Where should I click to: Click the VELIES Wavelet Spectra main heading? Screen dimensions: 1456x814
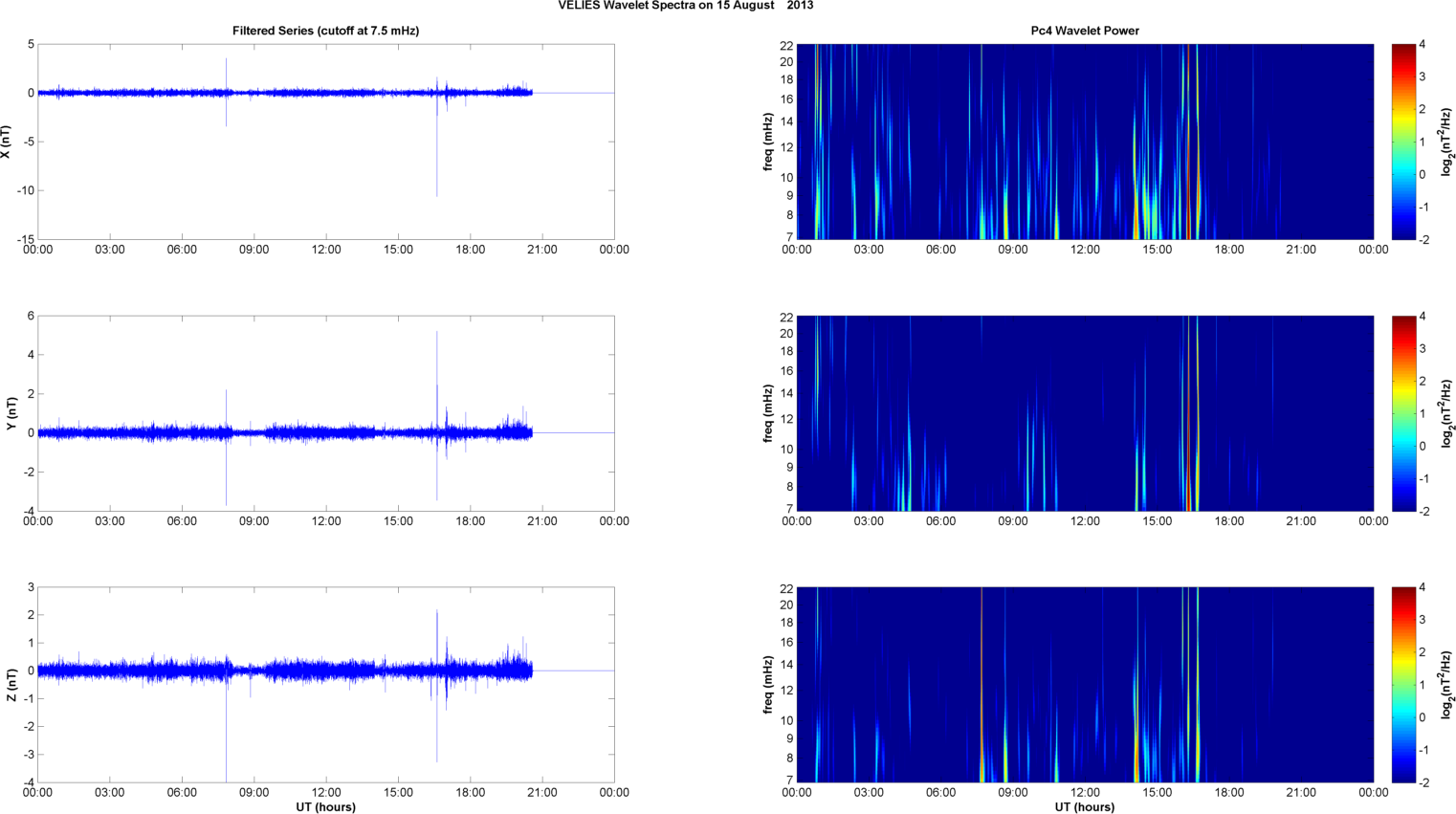point(686,6)
